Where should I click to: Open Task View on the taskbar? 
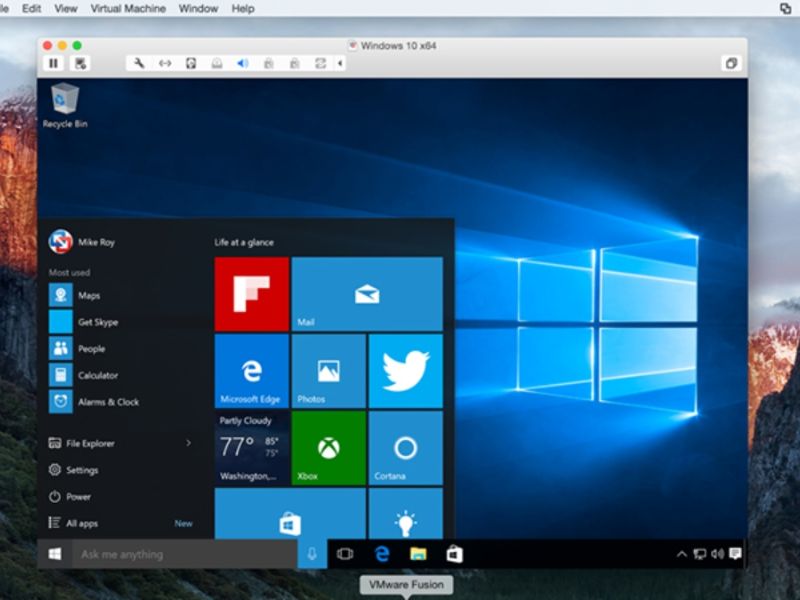[x=345, y=554]
